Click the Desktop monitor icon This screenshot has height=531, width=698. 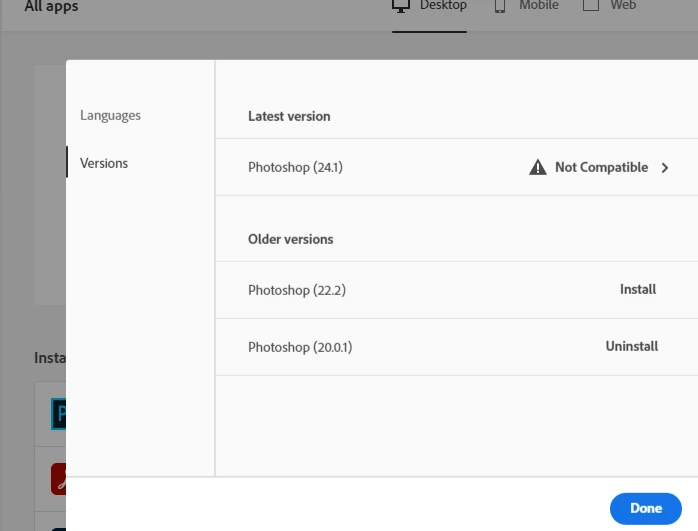point(401,5)
